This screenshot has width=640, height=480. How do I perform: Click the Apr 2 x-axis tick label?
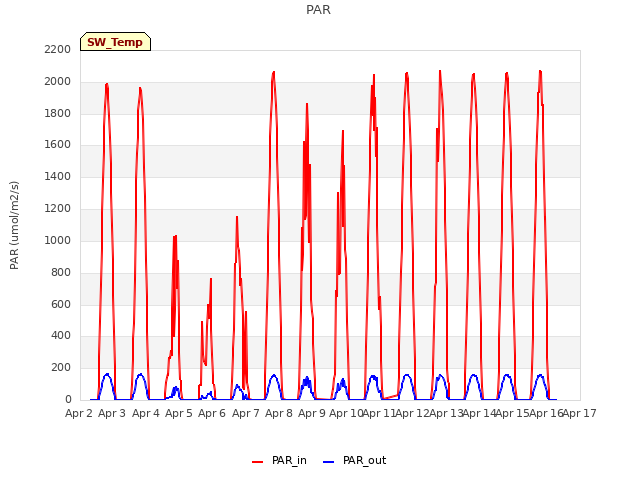pos(79,413)
